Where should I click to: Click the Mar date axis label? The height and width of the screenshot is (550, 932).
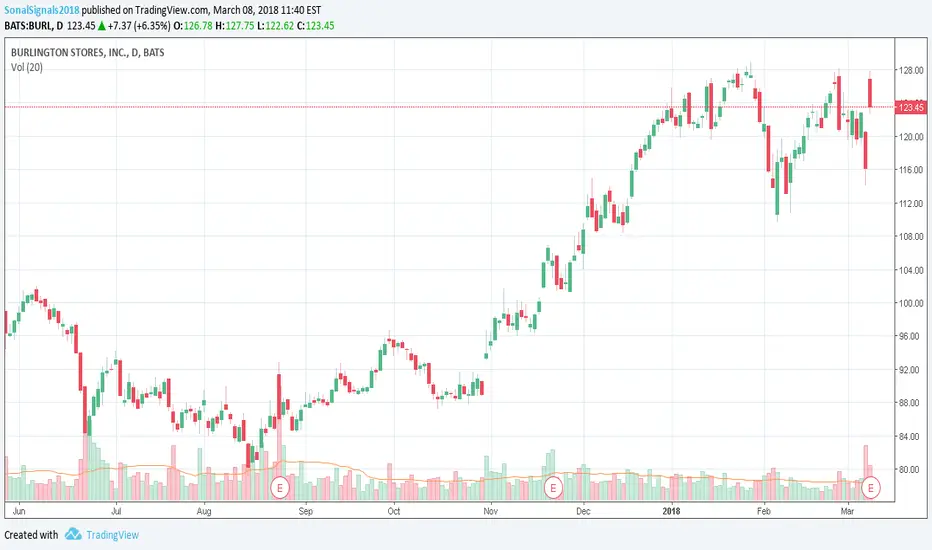(x=848, y=511)
